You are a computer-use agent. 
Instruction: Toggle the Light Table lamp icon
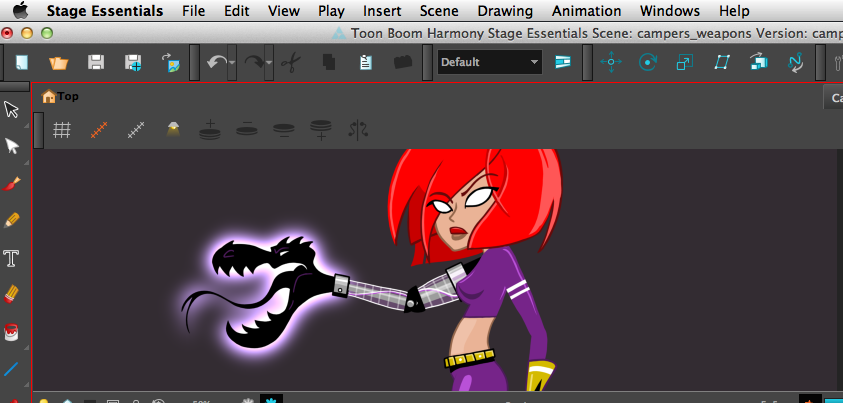pos(173,129)
